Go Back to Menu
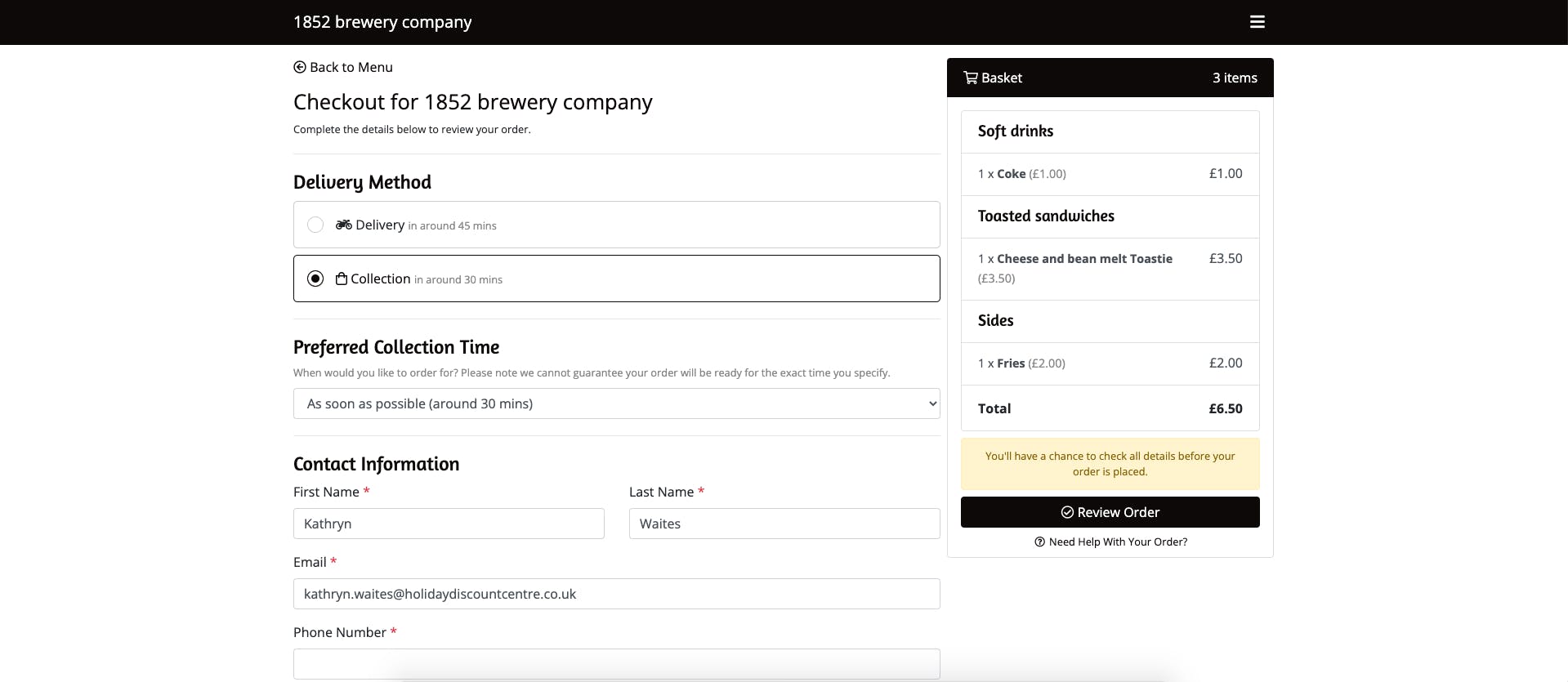This screenshot has height=682, width=1568. (x=351, y=67)
